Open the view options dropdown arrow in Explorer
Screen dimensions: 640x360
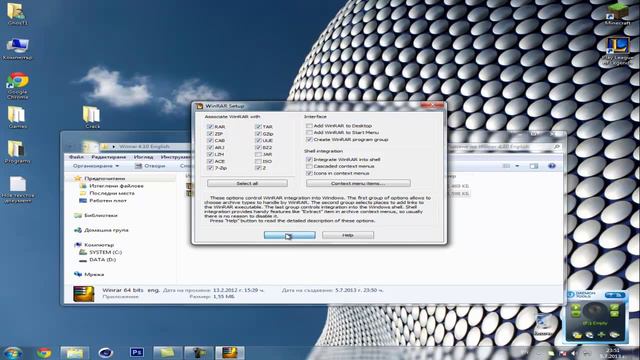point(517,166)
